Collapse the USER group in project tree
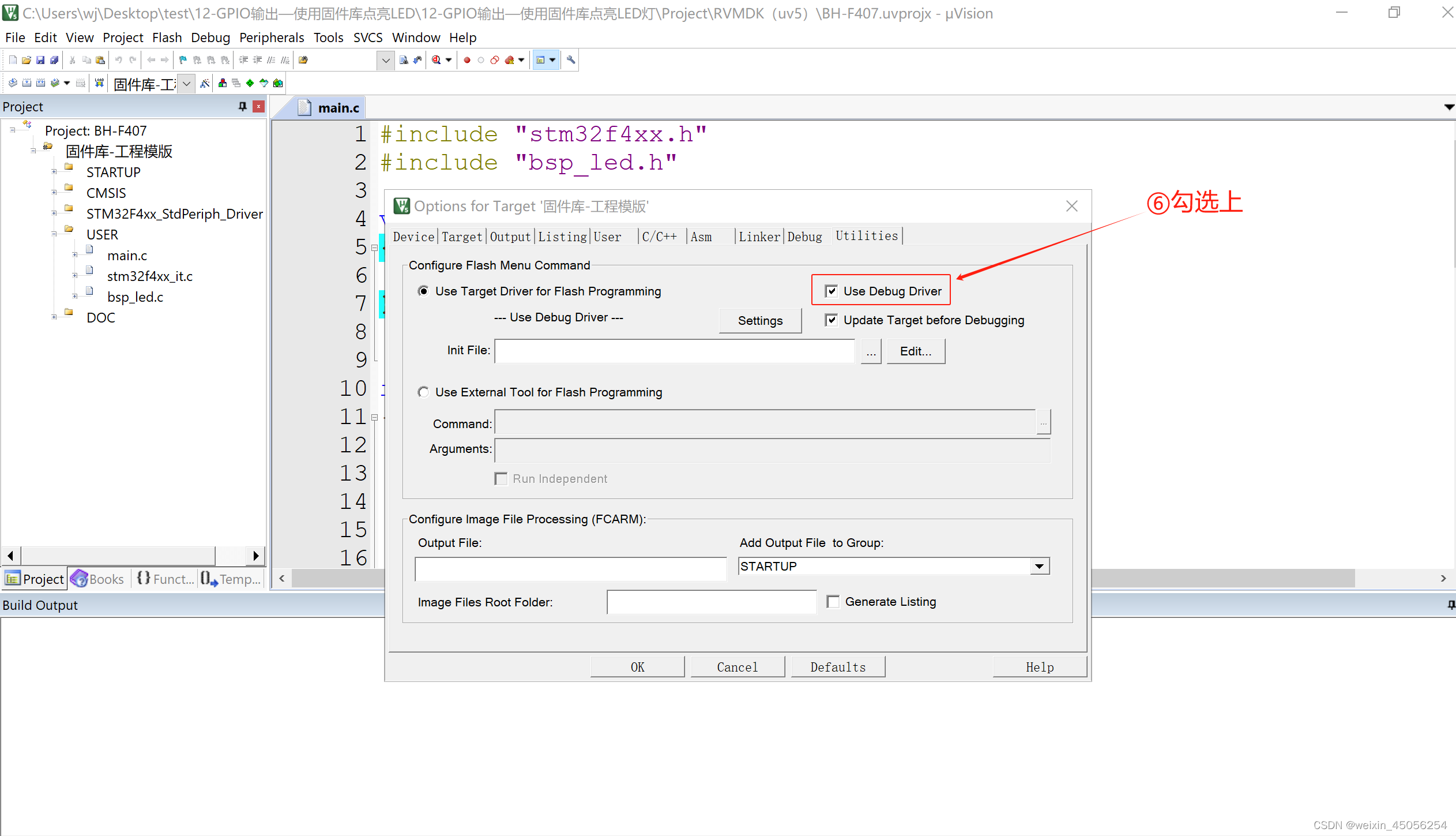 point(54,234)
